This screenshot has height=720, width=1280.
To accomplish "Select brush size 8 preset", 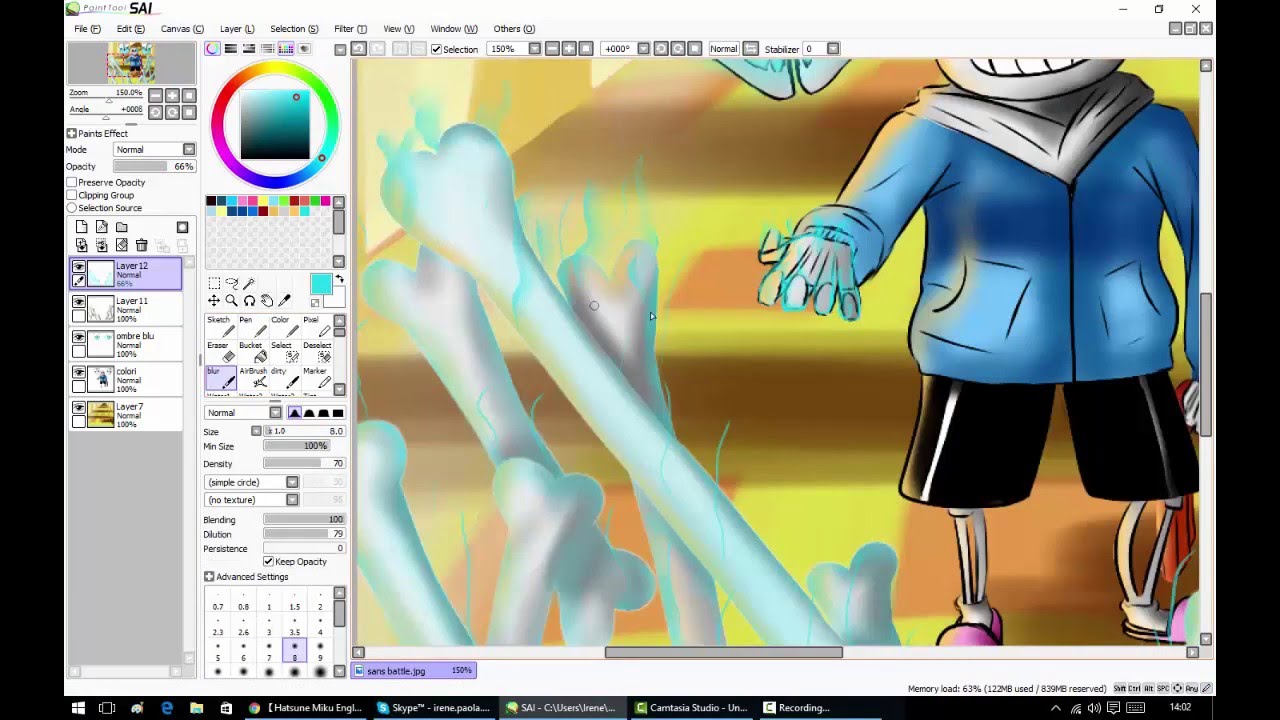I will 294,652.
